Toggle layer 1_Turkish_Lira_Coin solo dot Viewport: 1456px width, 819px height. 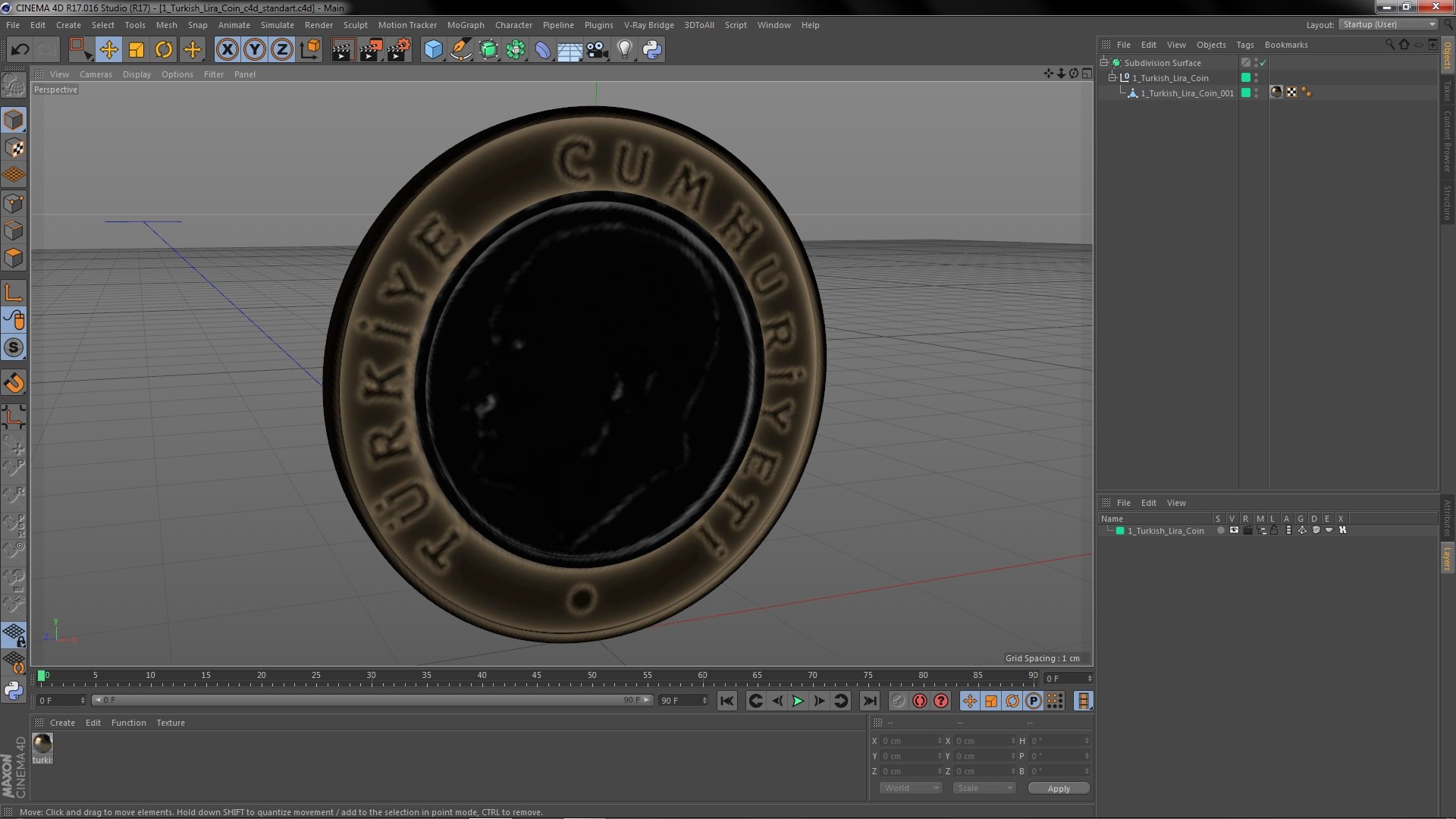click(1220, 530)
